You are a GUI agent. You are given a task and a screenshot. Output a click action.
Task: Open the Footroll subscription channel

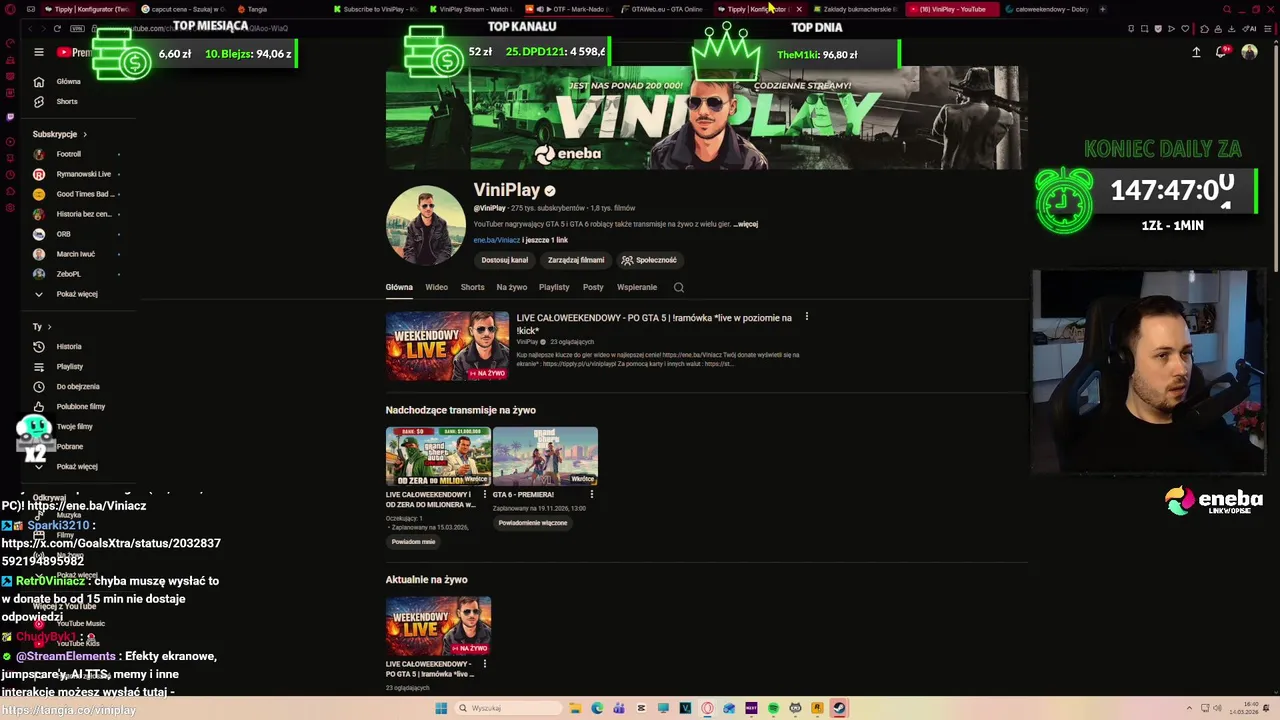pos(68,154)
